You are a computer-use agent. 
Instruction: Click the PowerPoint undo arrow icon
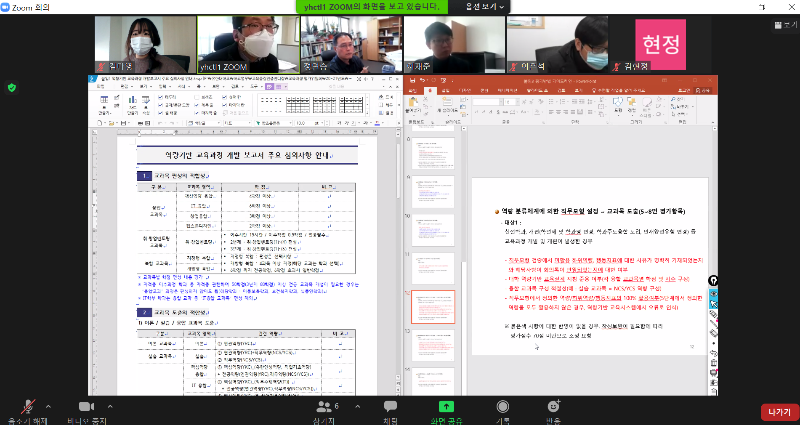[x=422, y=80]
